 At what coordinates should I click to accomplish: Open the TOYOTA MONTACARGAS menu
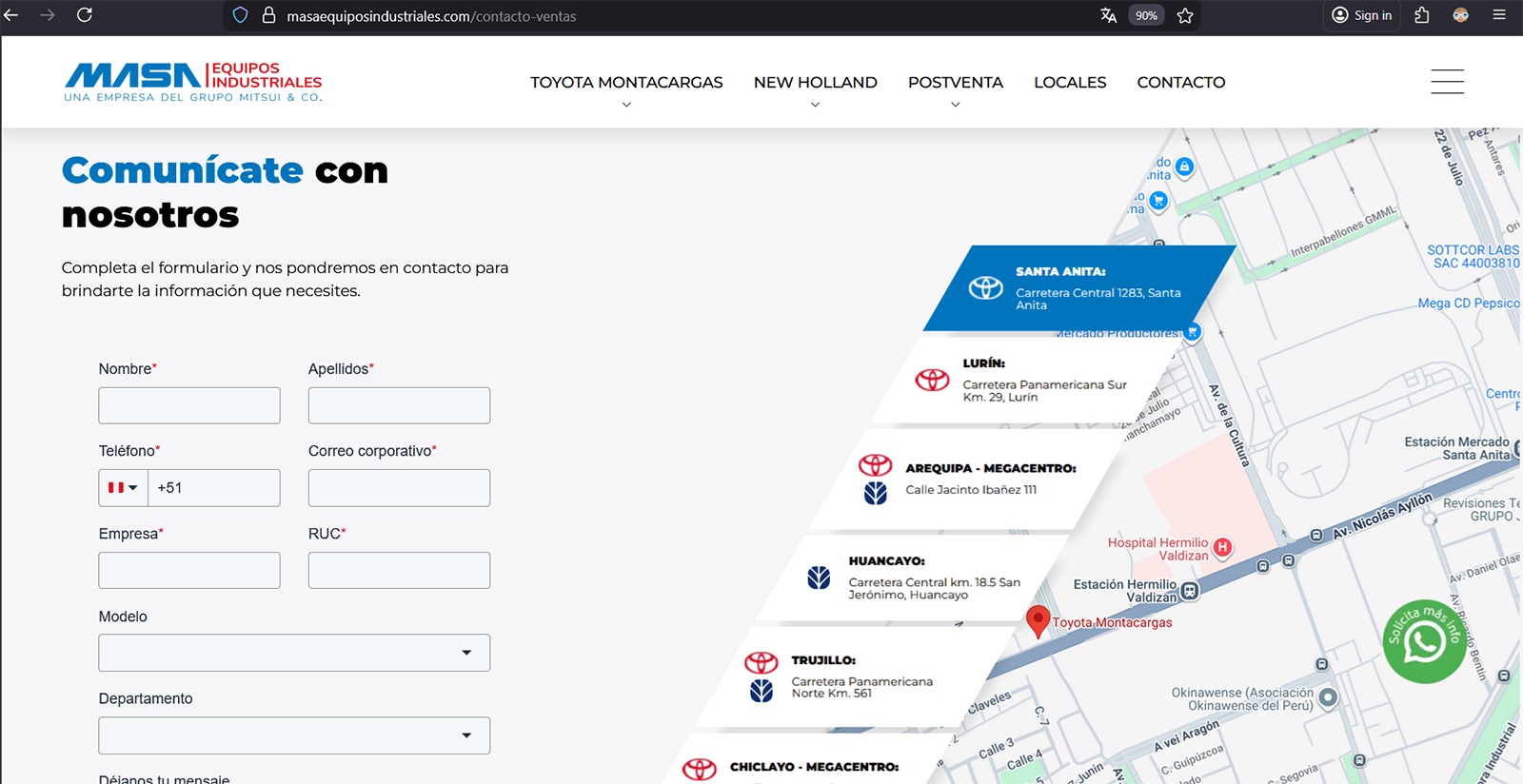626,83
